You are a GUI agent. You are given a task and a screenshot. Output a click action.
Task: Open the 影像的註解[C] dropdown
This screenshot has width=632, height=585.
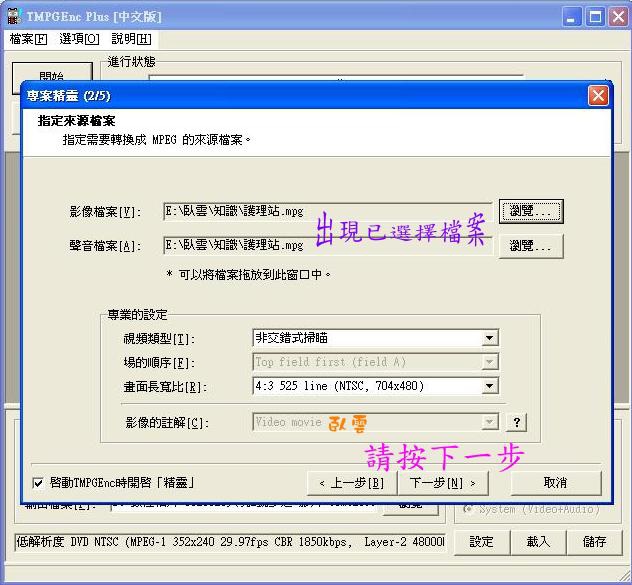(x=490, y=422)
